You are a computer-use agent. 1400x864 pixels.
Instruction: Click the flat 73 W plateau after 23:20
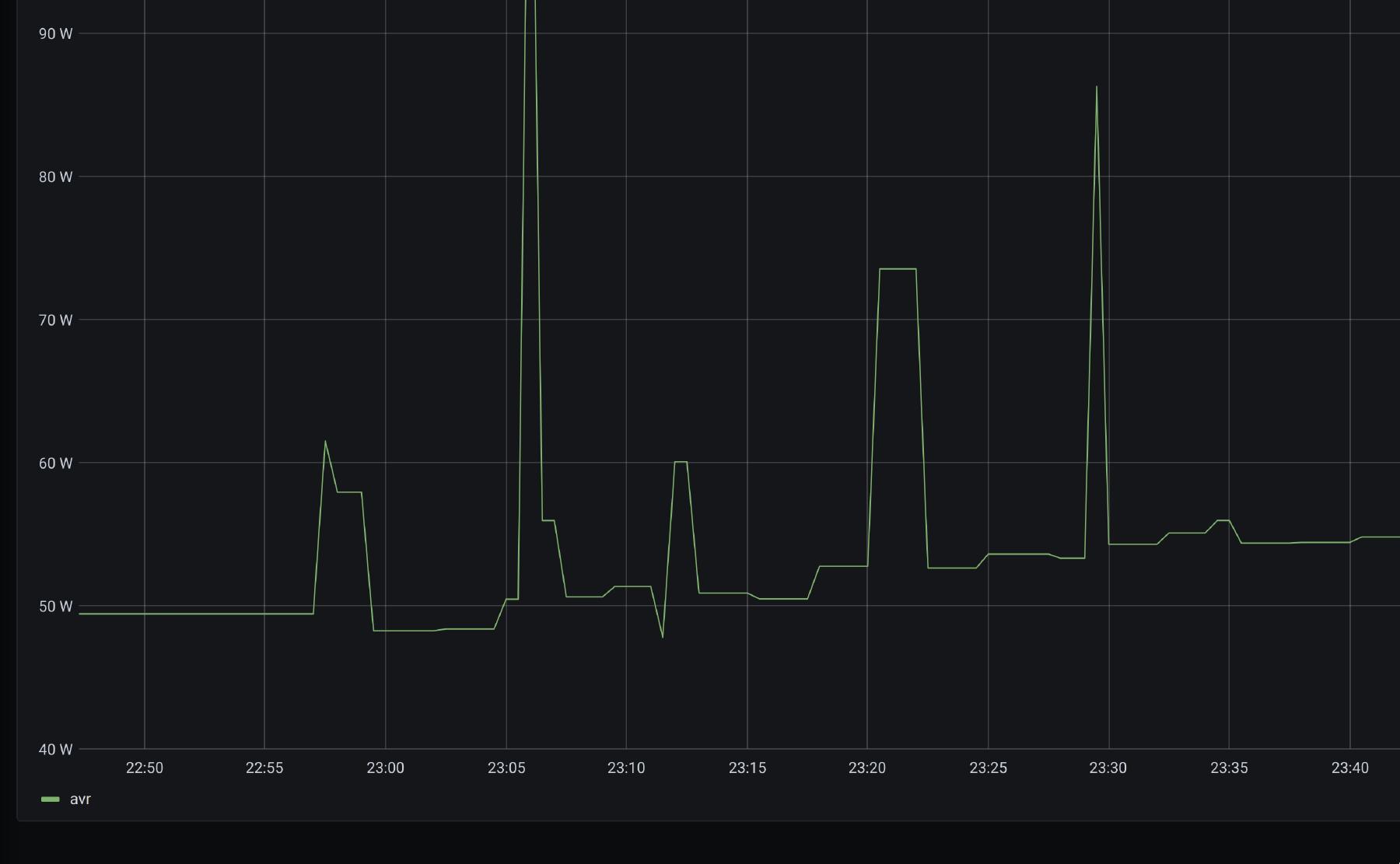pyautogui.click(x=898, y=269)
